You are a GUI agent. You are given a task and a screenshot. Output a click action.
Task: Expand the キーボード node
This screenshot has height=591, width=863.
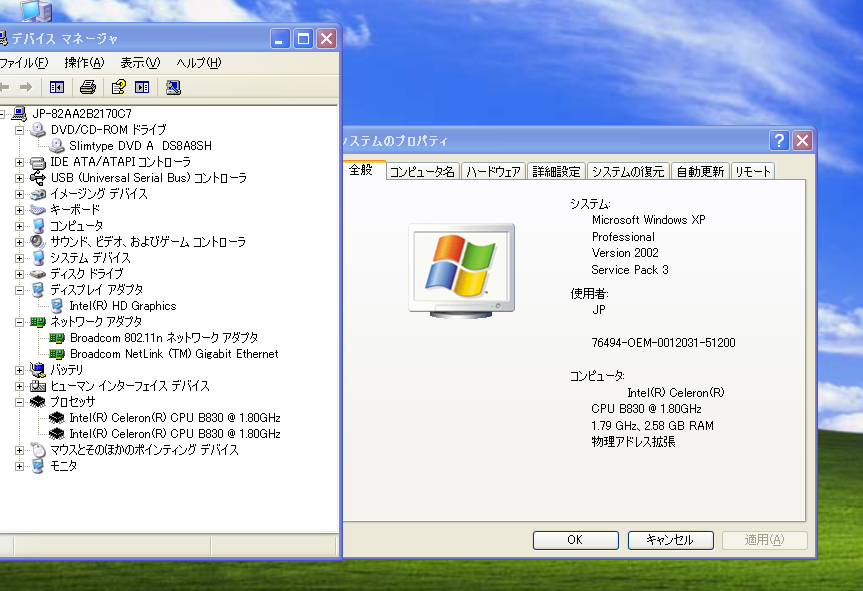pyautogui.click(x=19, y=210)
